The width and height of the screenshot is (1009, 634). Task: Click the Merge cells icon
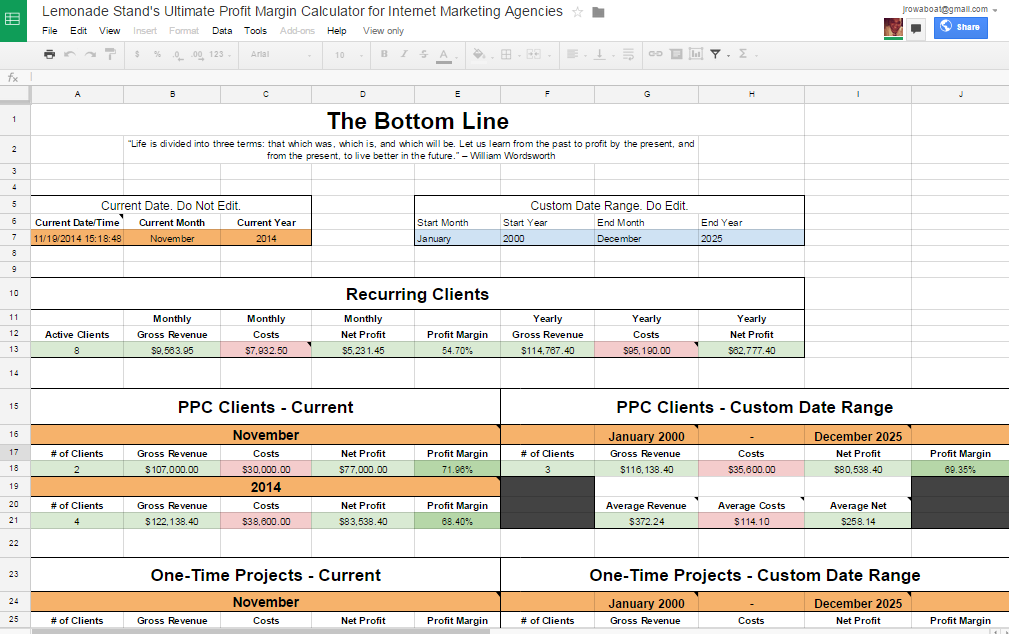pyautogui.click(x=533, y=54)
